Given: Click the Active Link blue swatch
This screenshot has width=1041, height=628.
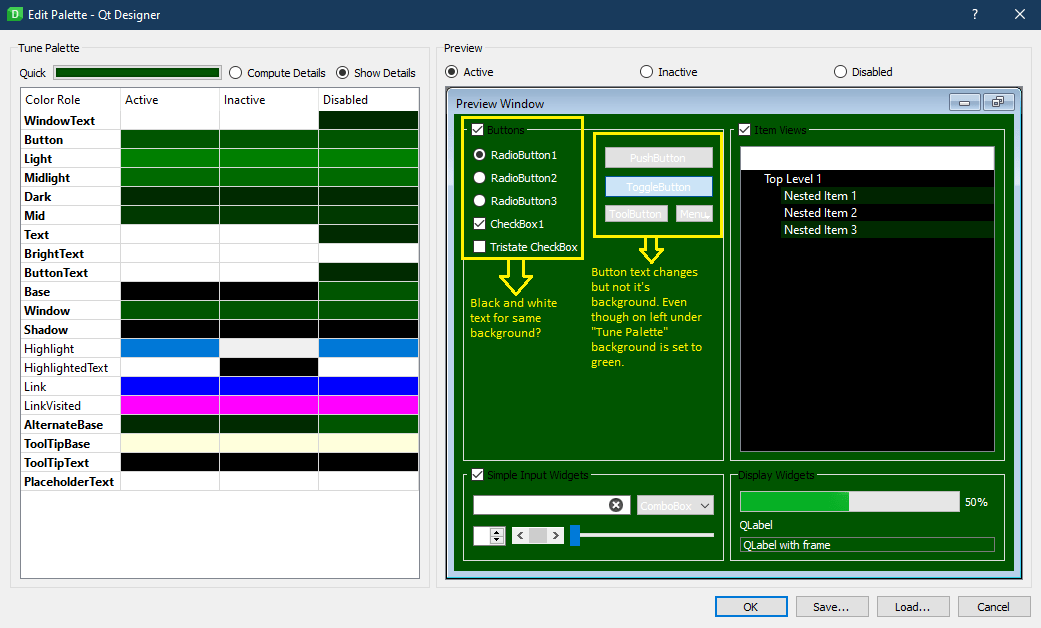Looking at the screenshot, I should click(x=170, y=386).
